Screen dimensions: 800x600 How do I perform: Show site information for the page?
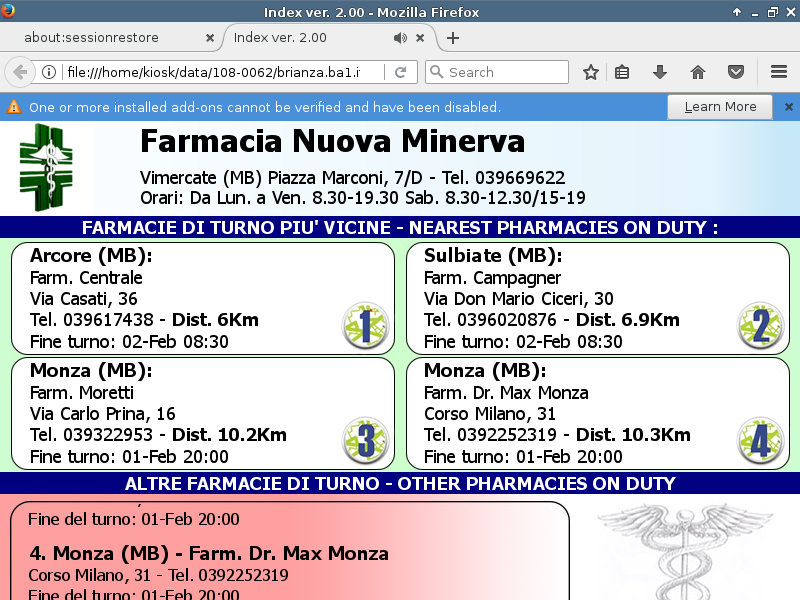pyautogui.click(x=48, y=72)
